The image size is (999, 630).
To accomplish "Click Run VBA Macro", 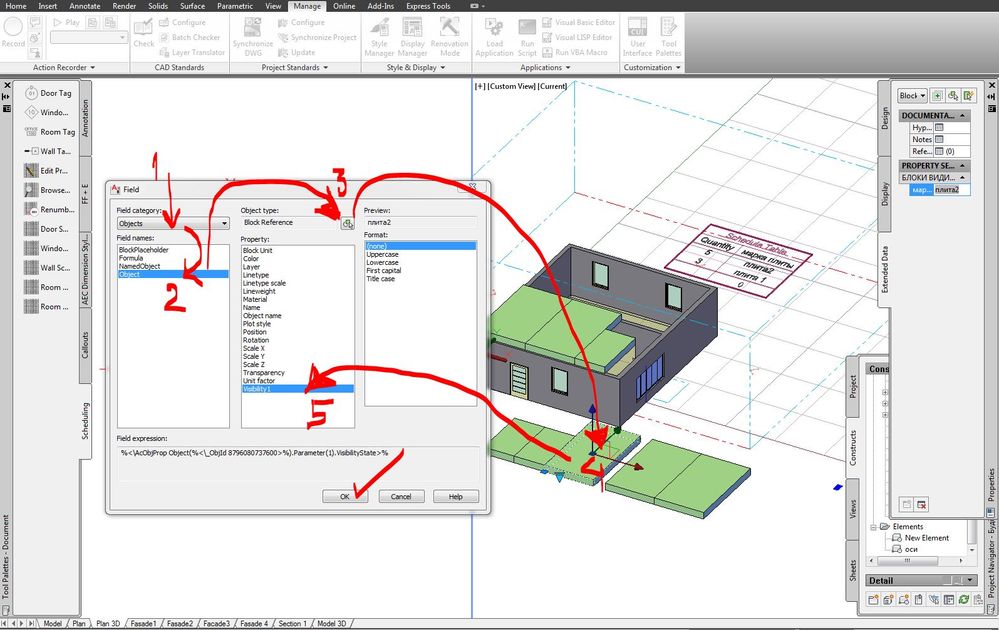I will (x=575, y=53).
